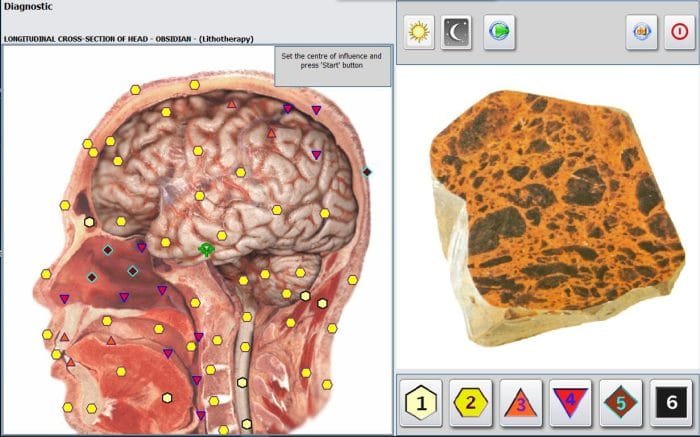Click the crescent moon icon button
Viewport: 700px width, 437px height.
tap(456, 32)
